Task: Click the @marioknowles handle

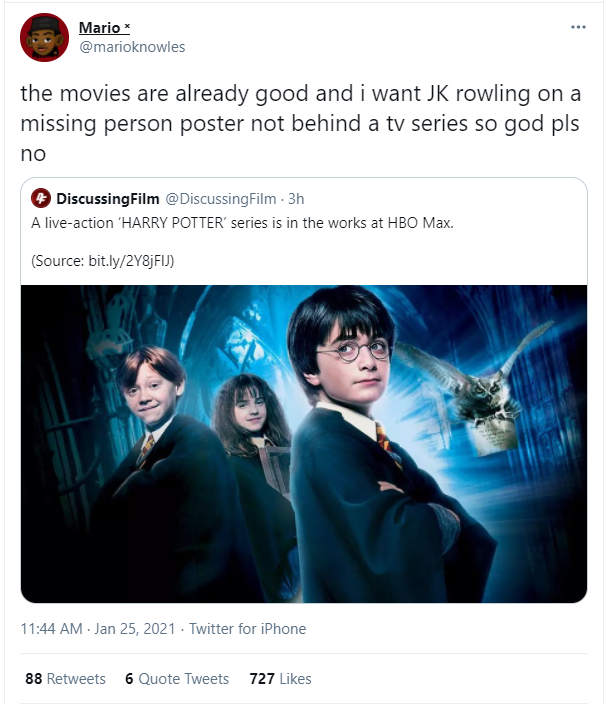Action: (x=131, y=47)
